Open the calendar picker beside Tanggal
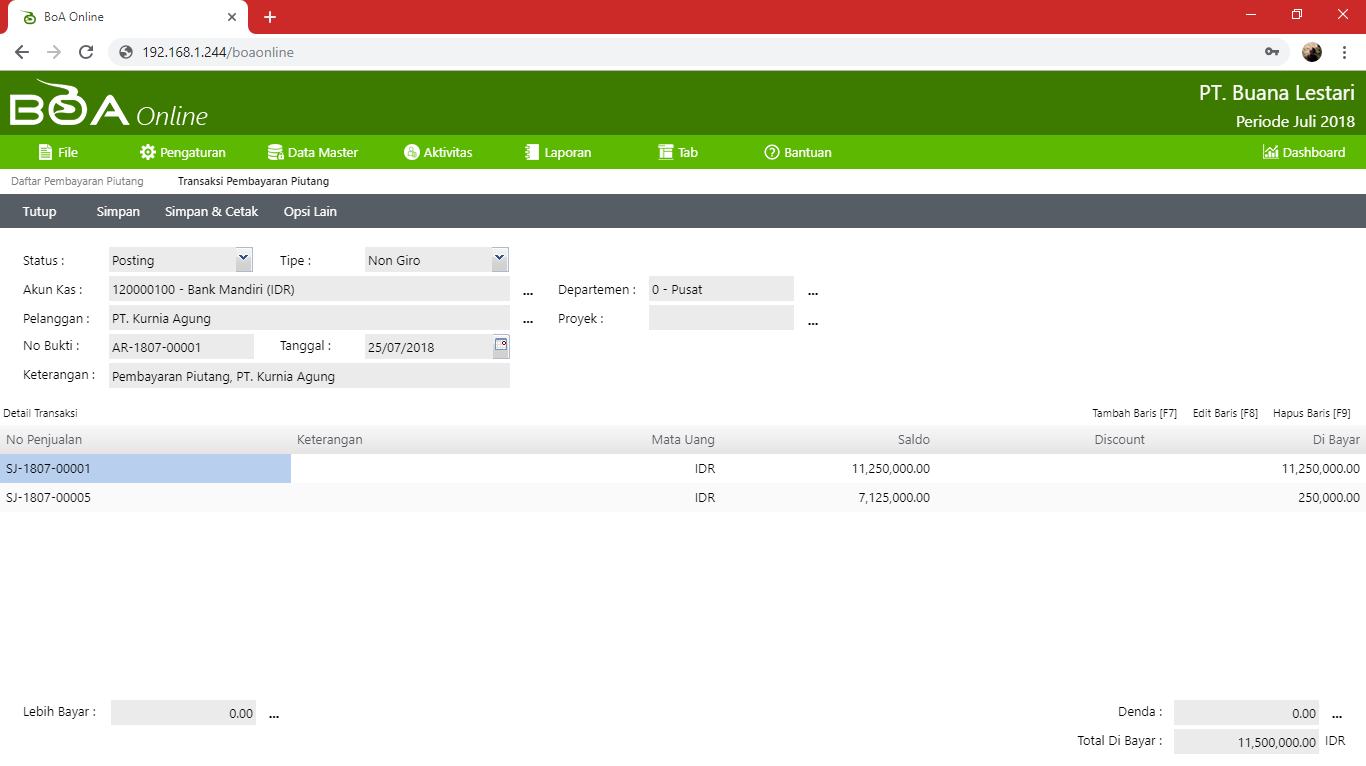 pos(501,346)
